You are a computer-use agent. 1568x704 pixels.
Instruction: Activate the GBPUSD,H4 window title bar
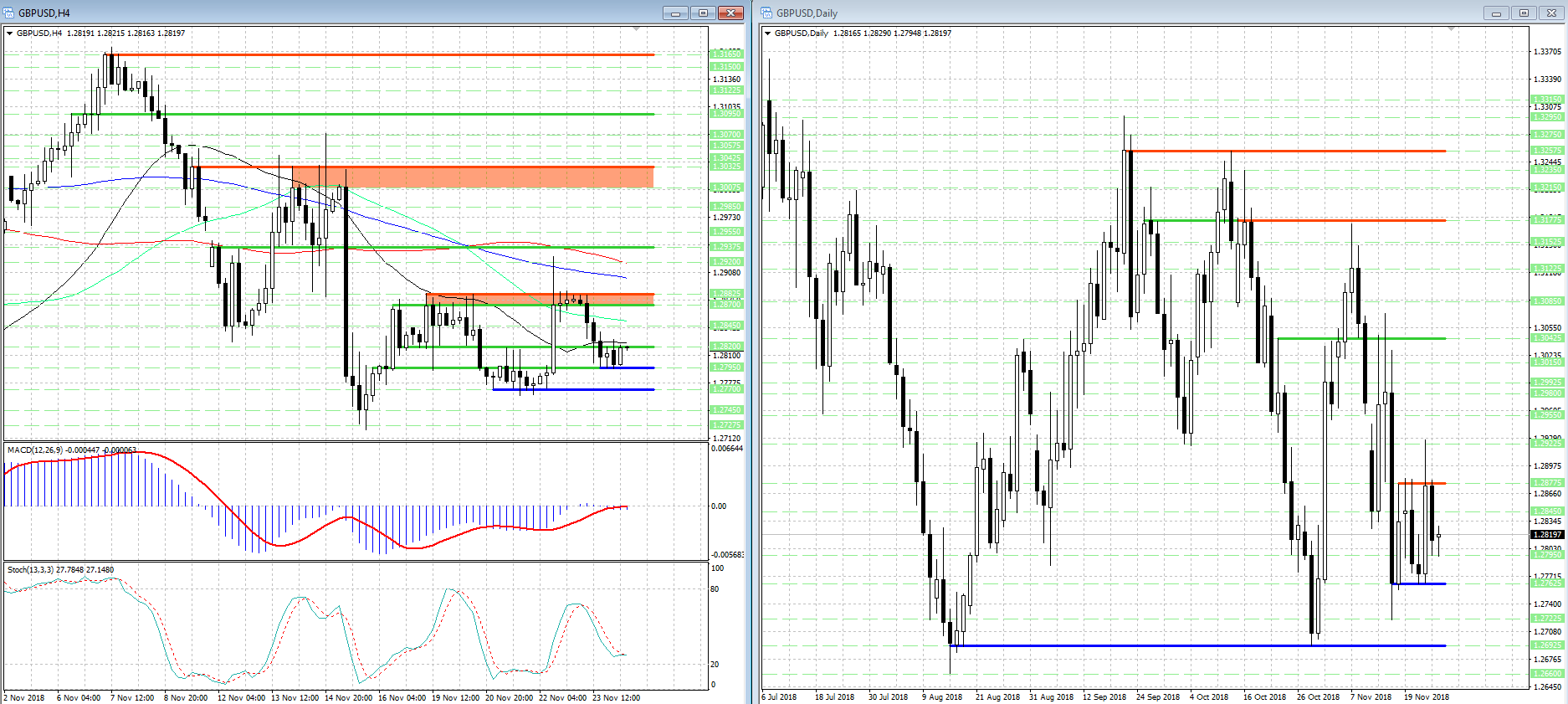pyautogui.click(x=335, y=13)
